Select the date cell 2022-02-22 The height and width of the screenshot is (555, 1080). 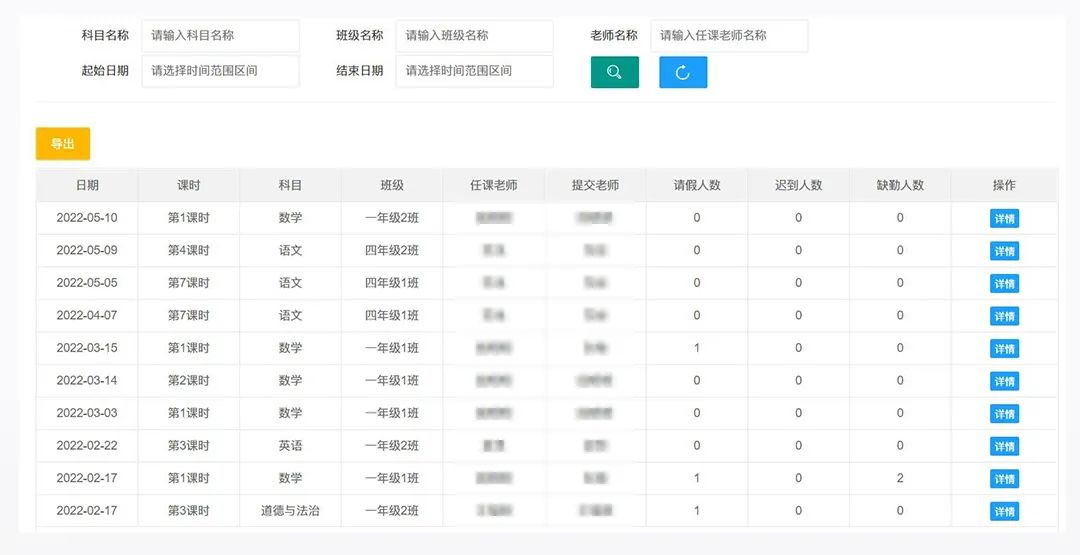(87, 446)
